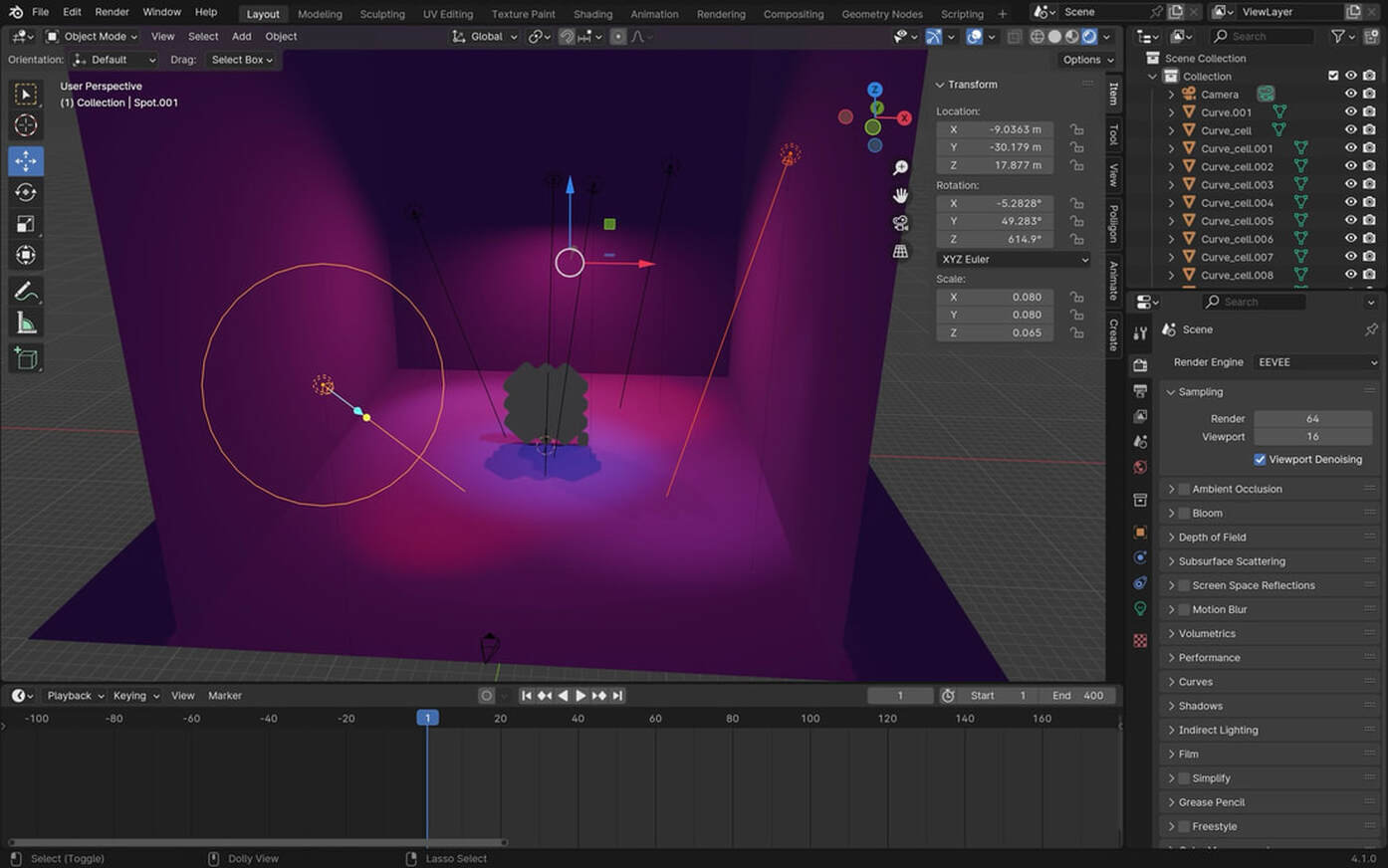Toggle visibility eye of Curve_cell.003
The height and width of the screenshot is (868, 1388).
coord(1351,184)
